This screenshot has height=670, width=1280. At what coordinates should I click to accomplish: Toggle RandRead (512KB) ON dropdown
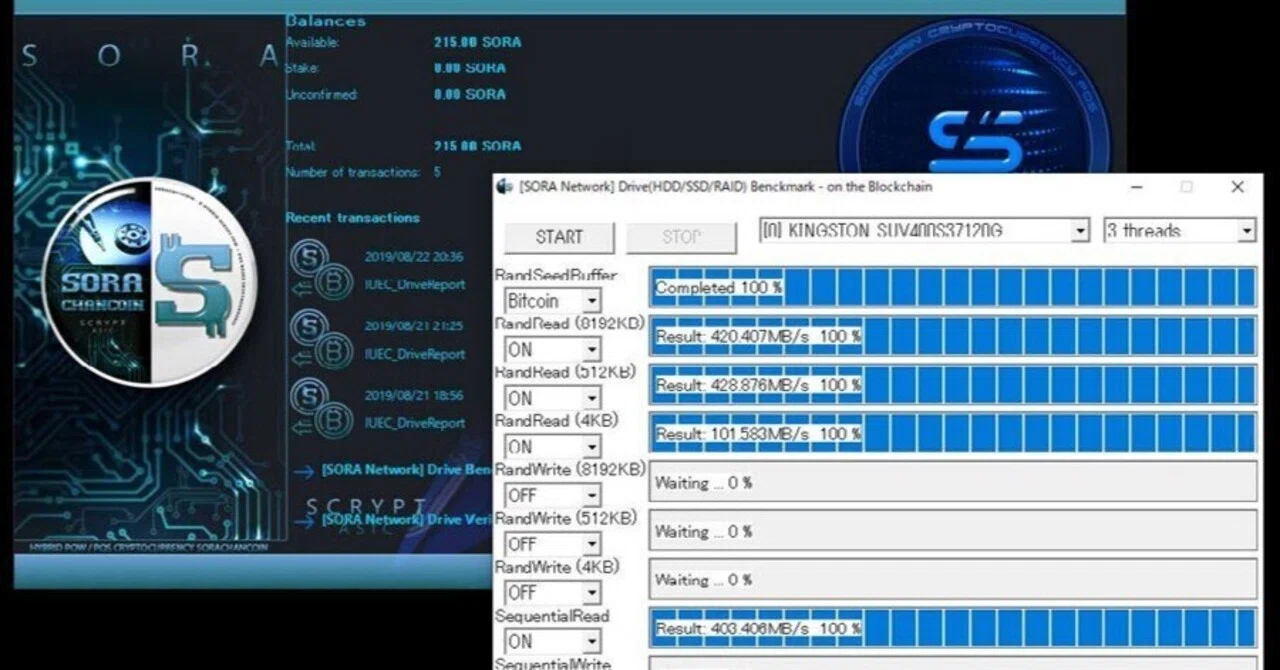pos(552,398)
